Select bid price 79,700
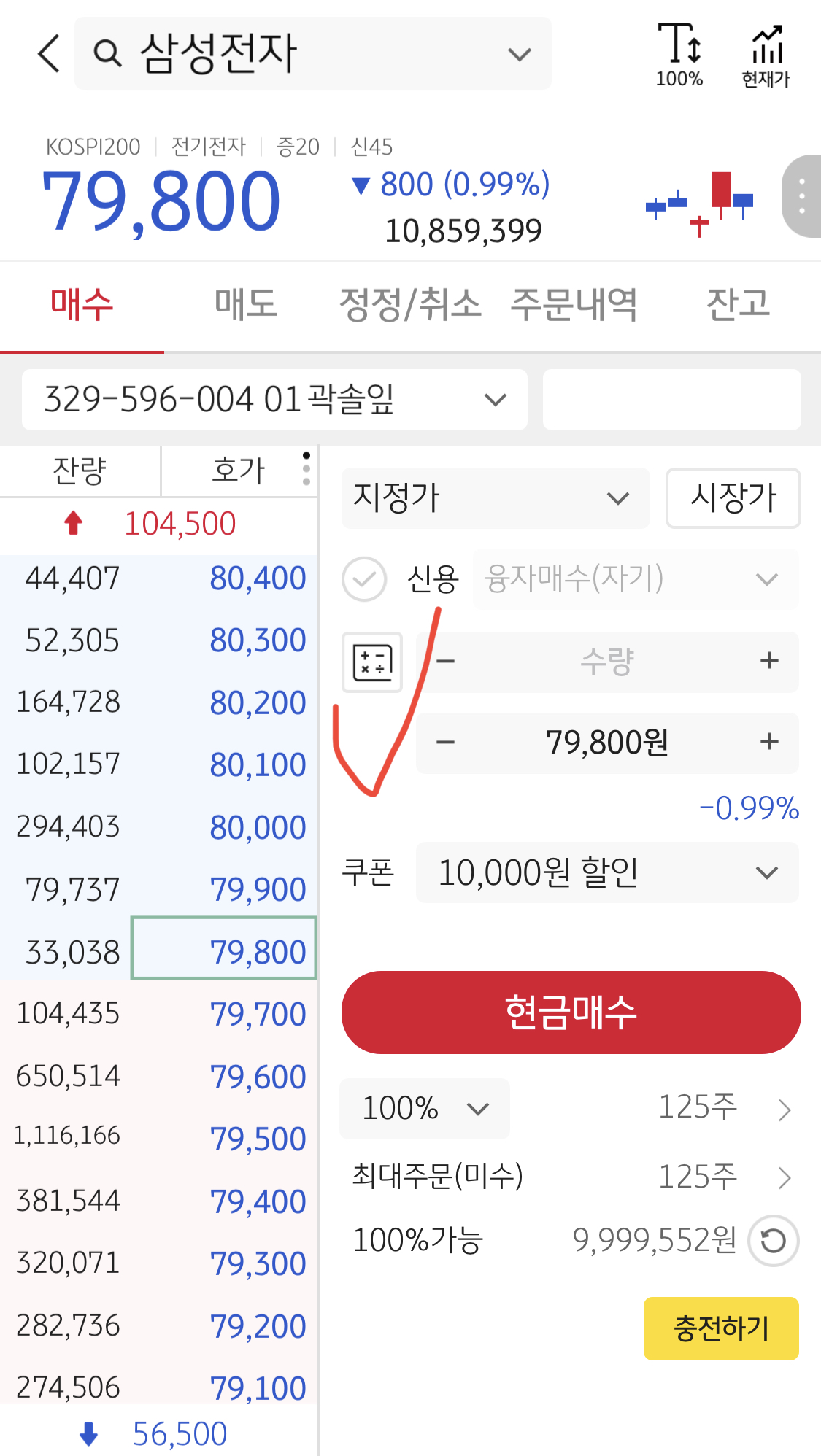 tap(258, 1015)
